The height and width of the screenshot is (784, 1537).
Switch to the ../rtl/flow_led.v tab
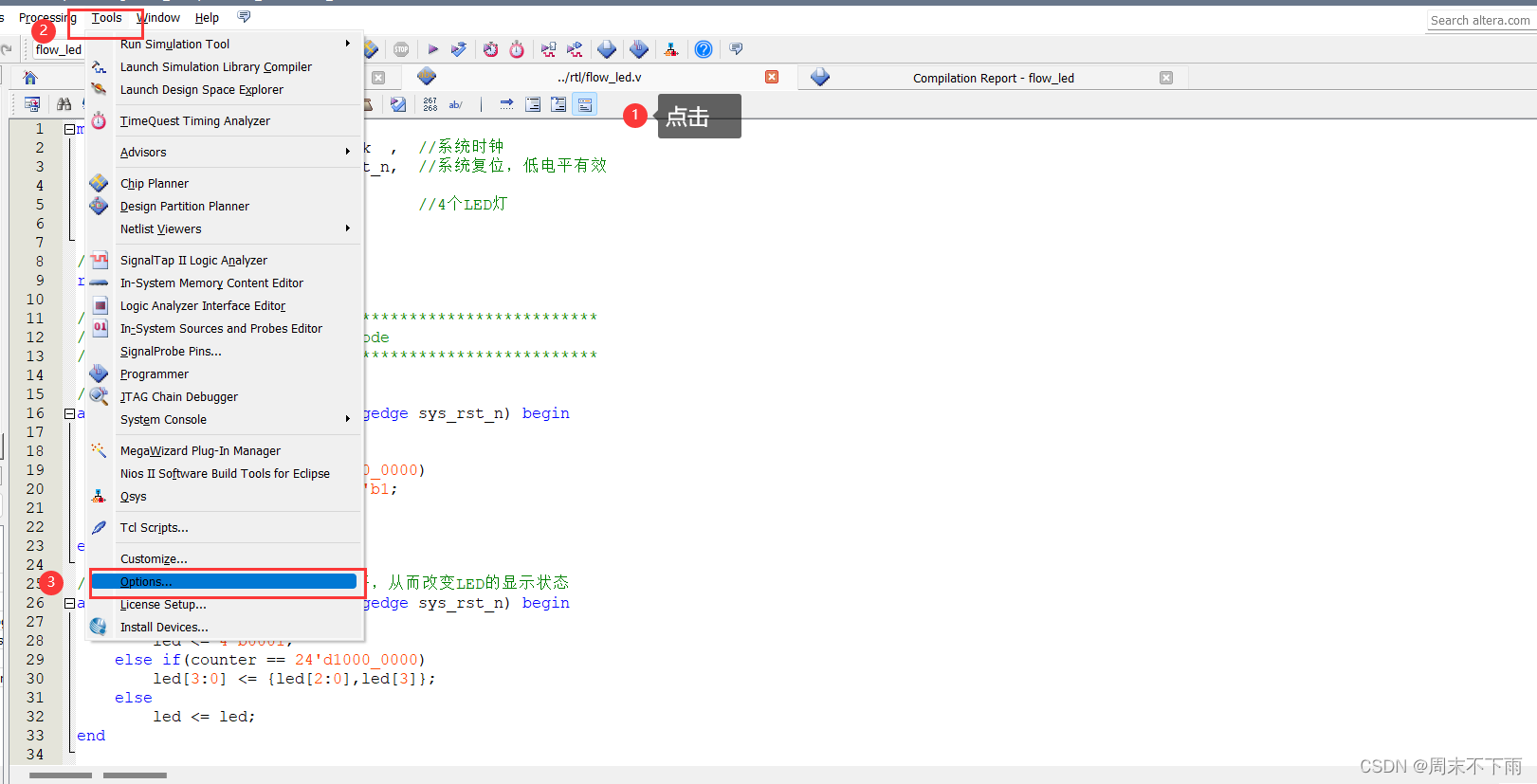point(599,77)
